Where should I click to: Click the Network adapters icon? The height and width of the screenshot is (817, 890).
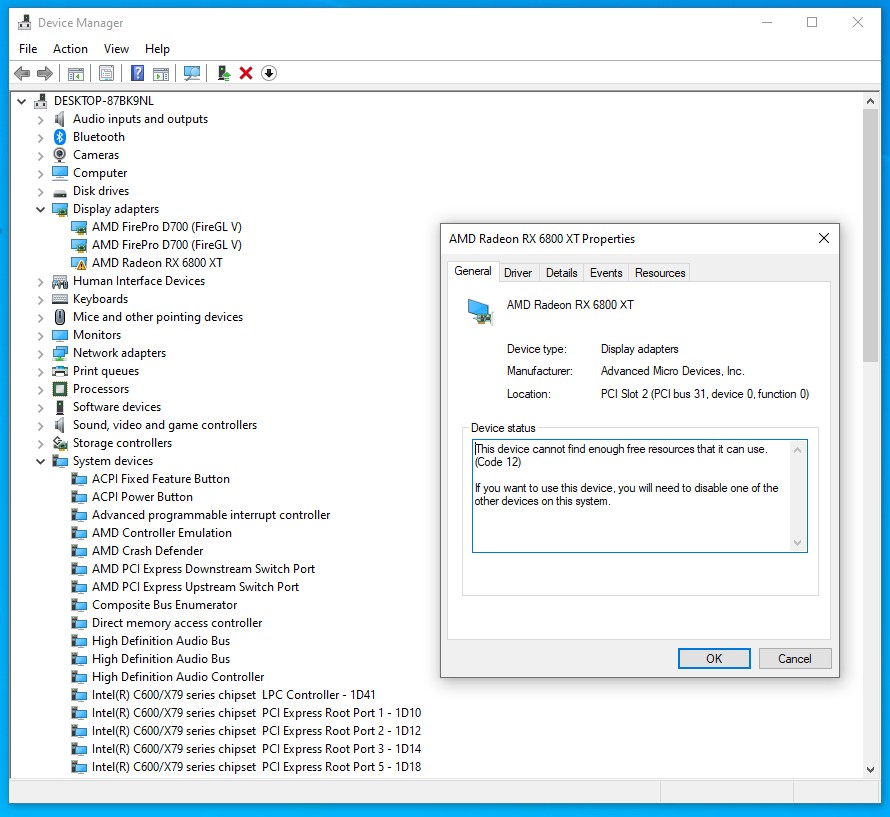(x=60, y=353)
